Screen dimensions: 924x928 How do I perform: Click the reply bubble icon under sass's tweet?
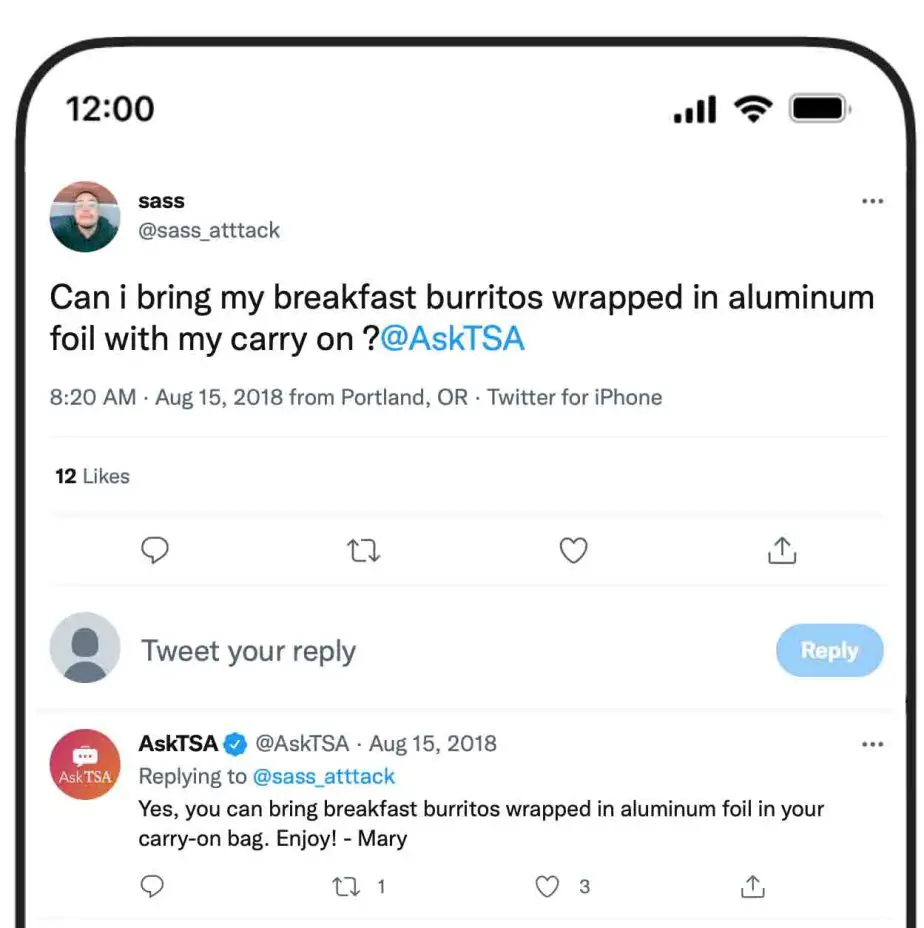pyautogui.click(x=154, y=550)
